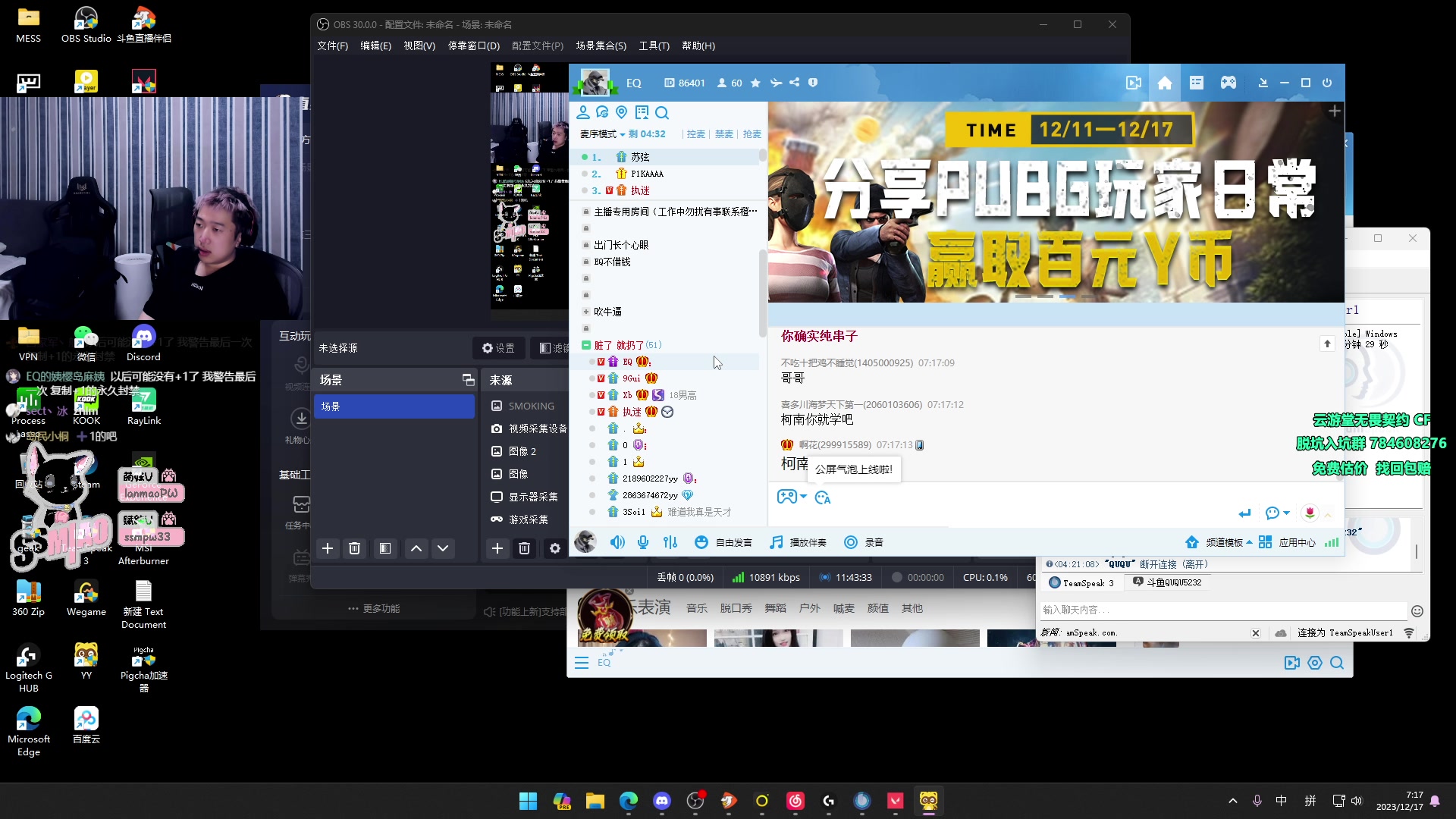Click the location pin icon above channel tree
This screenshot has width=1456, height=819.
[622, 112]
